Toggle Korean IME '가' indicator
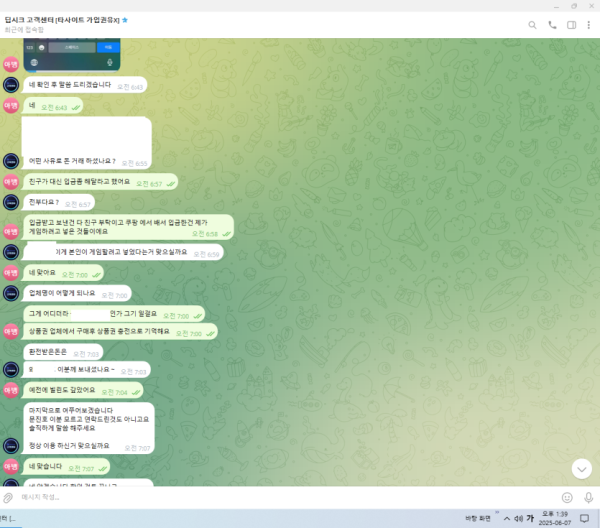 point(530,518)
